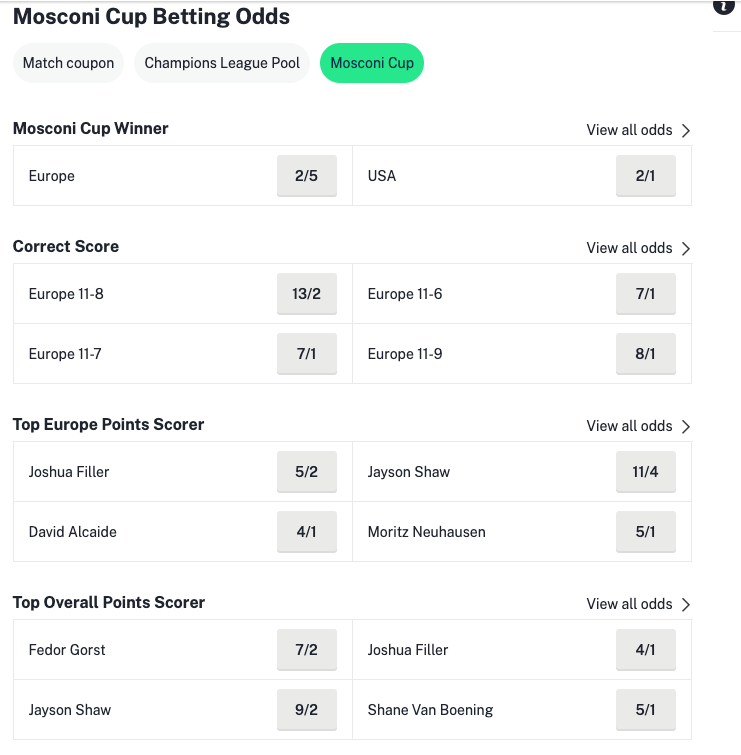This screenshot has width=741, height=755.
Task: Bet on Joshua Filler at 5/2
Action: [306, 472]
